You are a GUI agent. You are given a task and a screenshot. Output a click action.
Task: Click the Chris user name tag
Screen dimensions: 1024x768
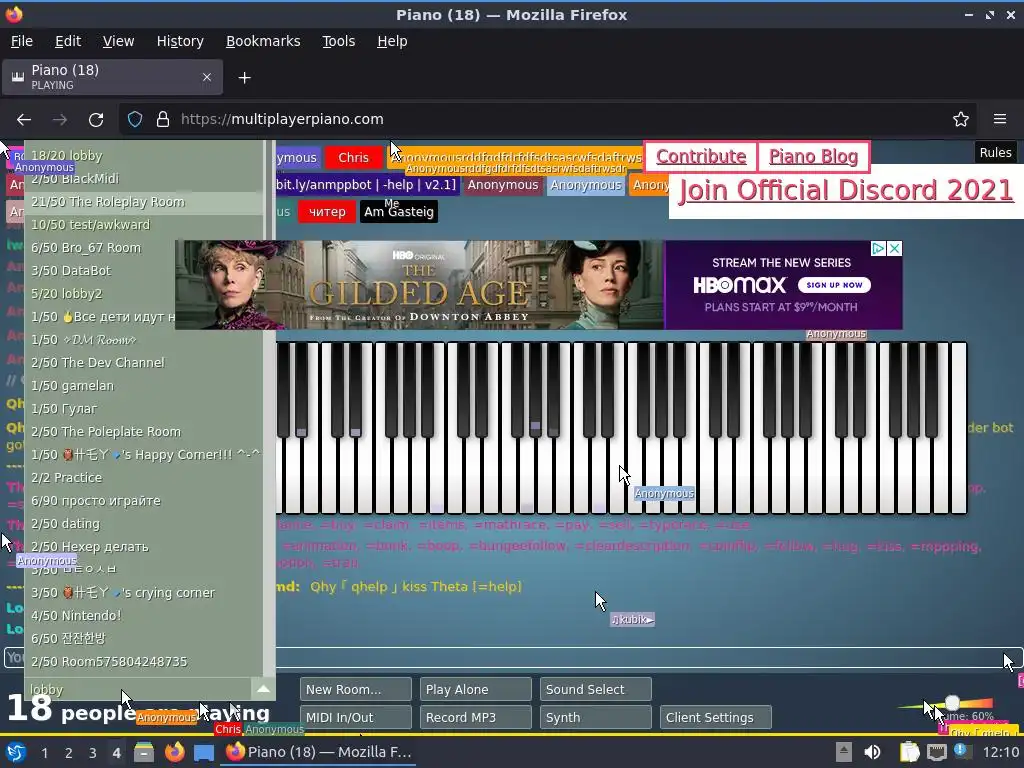353,157
